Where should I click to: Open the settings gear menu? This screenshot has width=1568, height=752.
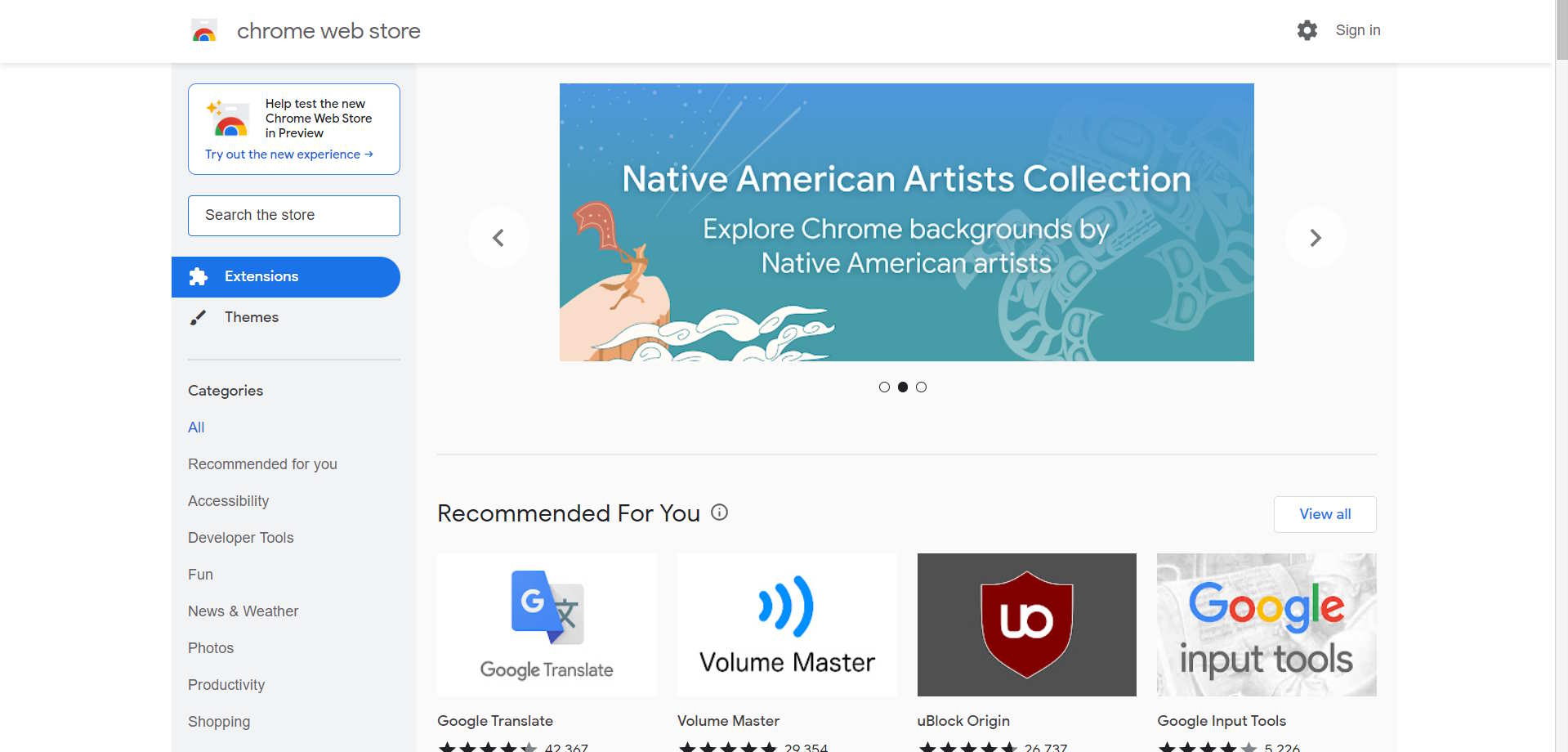[1307, 30]
